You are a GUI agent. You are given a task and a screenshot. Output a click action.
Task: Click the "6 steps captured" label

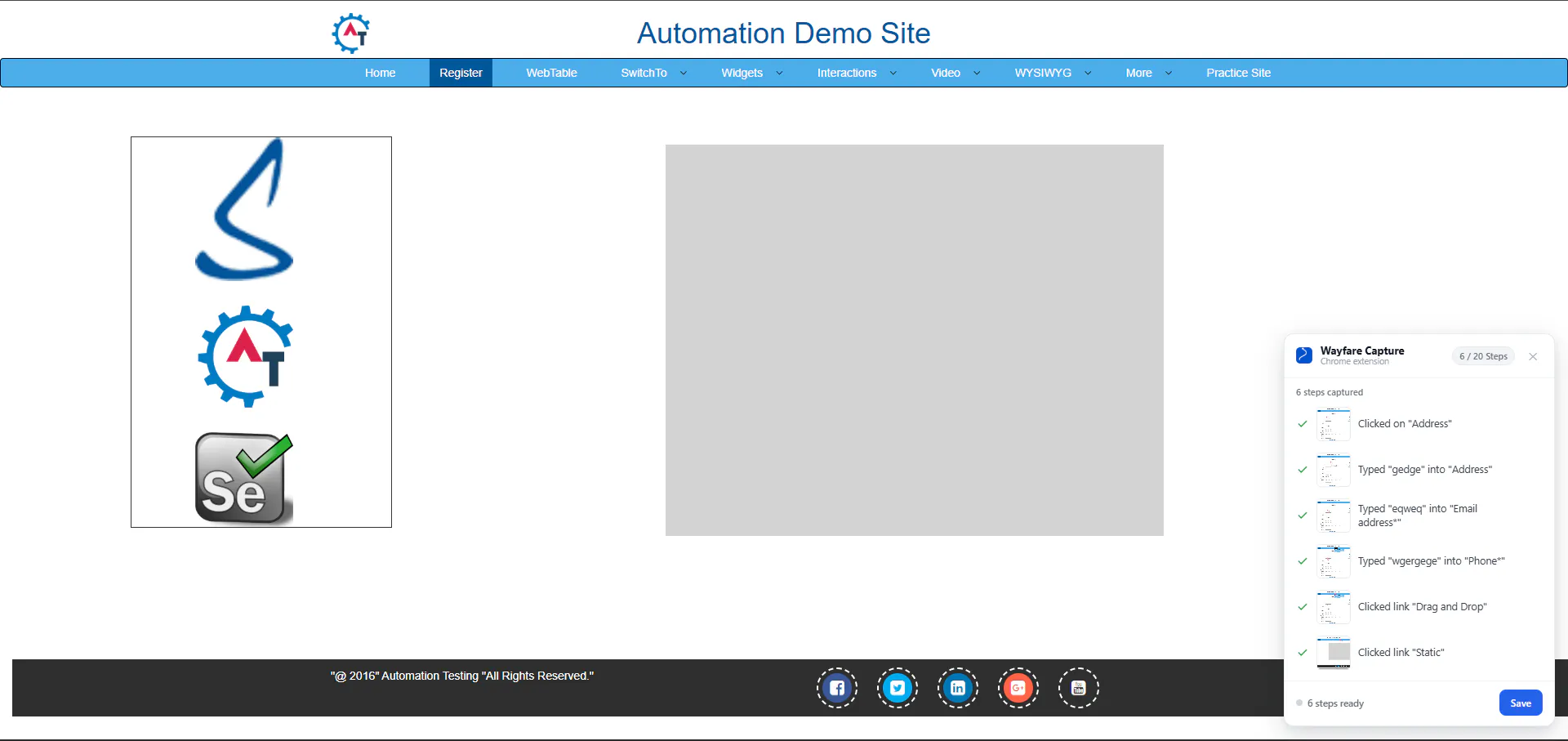[x=1330, y=392]
